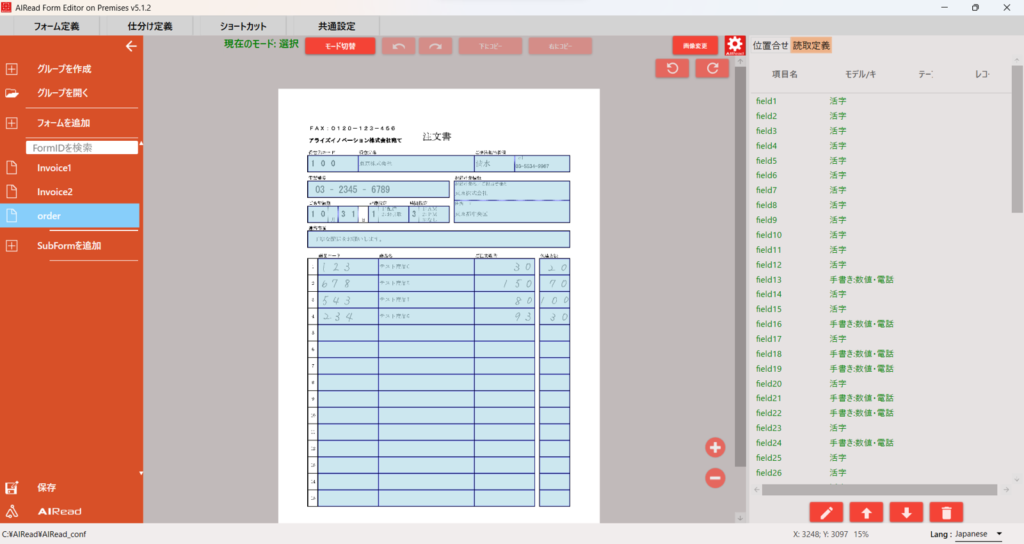Click the gear settings icon
This screenshot has width=1024, height=544.
(735, 45)
